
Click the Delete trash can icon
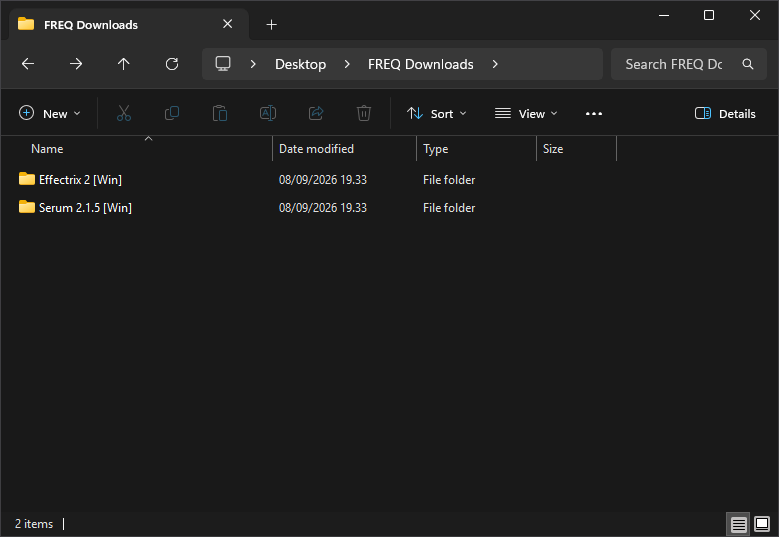coord(364,113)
